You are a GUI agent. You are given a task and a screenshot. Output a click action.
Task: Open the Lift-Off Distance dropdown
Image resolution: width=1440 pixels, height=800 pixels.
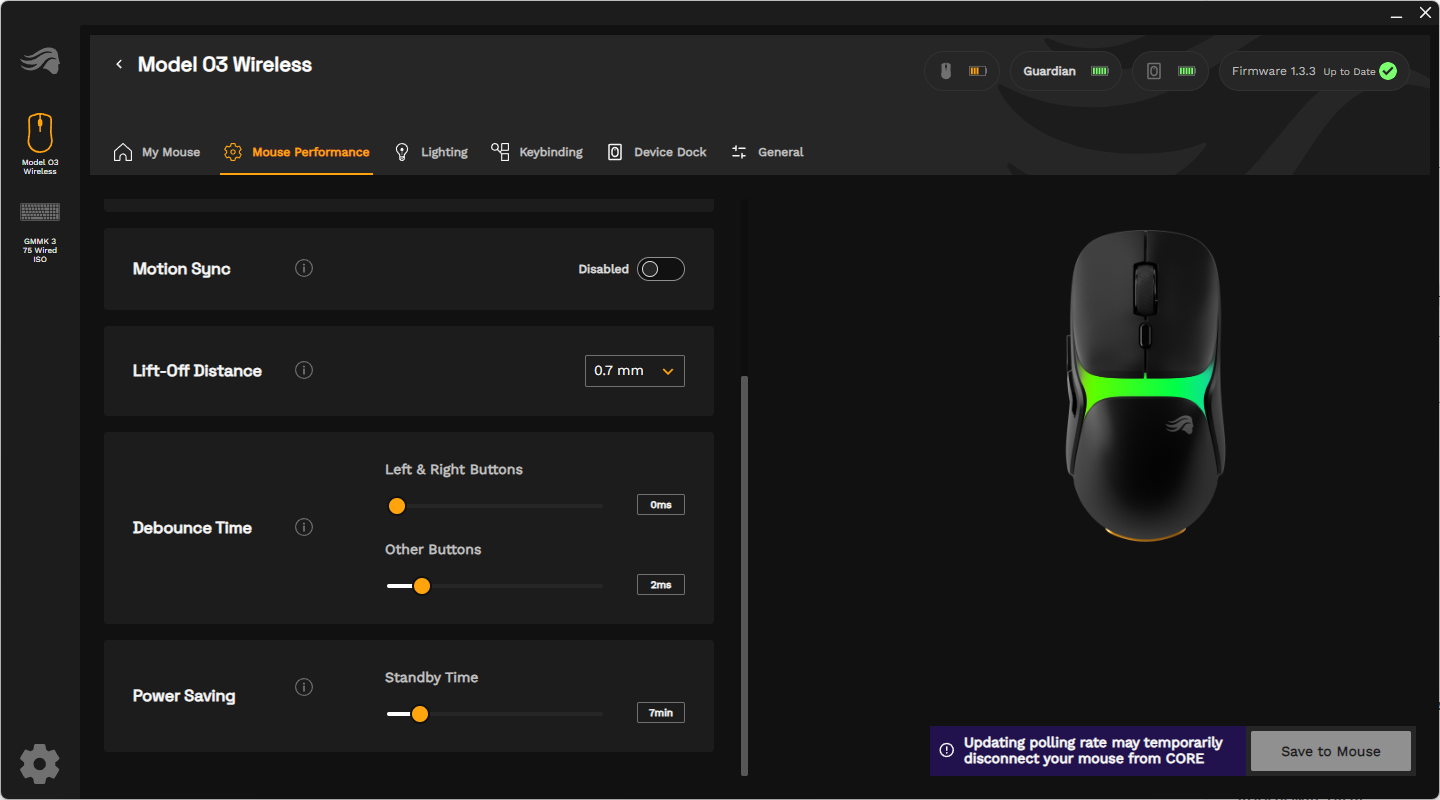point(635,371)
